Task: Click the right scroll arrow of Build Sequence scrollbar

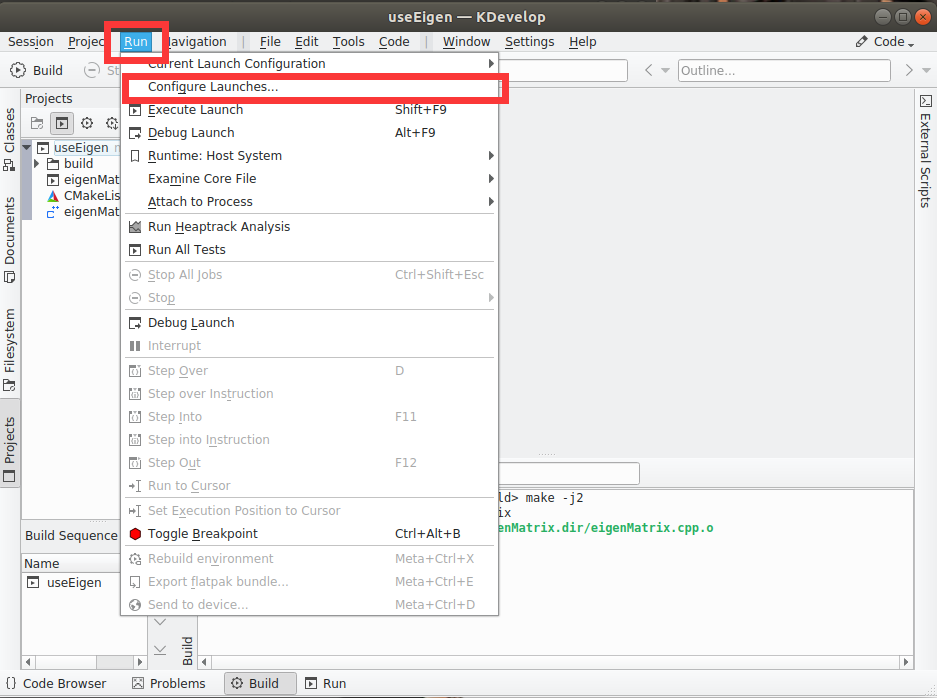Action: pos(140,662)
